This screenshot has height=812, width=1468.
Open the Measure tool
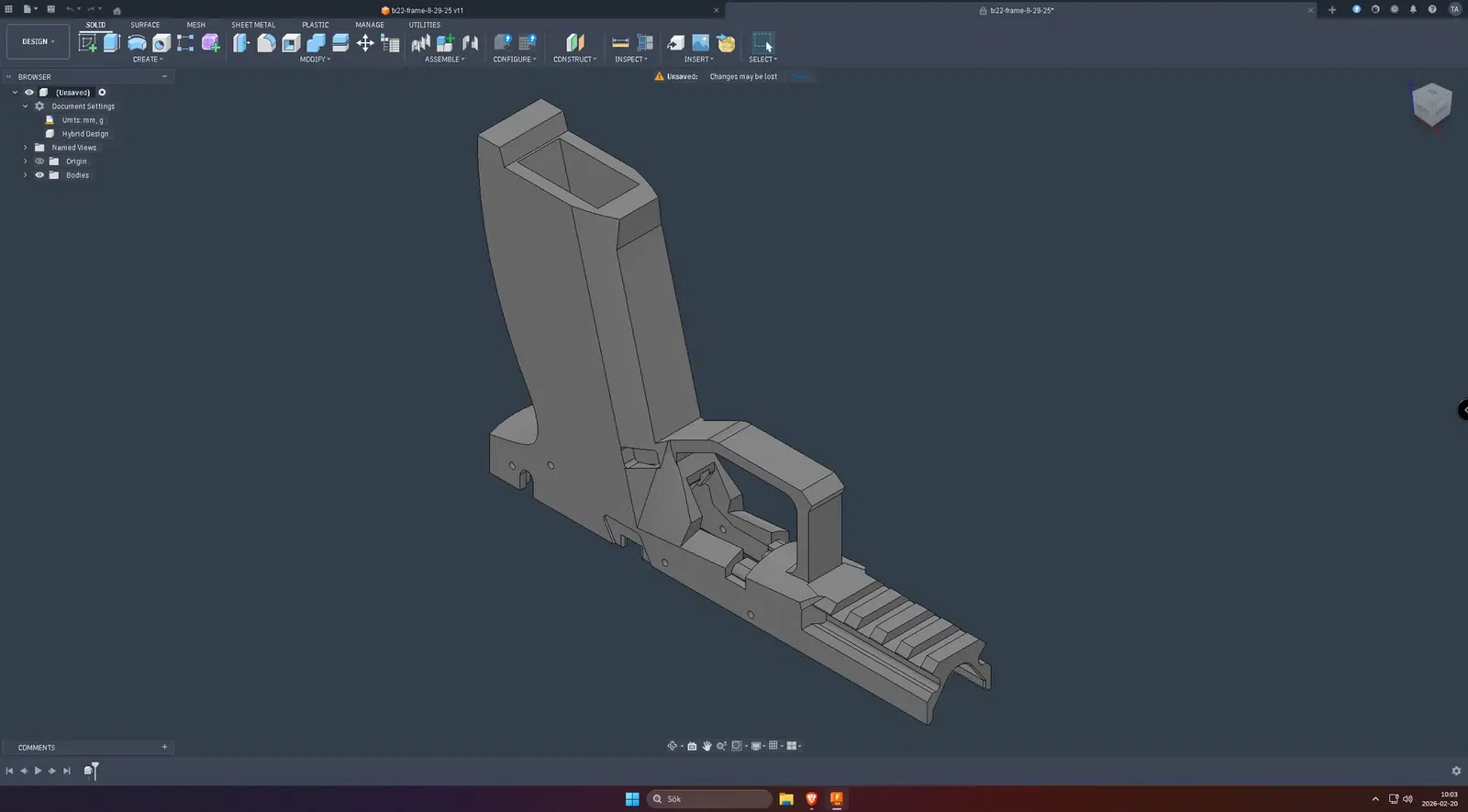[x=620, y=42]
